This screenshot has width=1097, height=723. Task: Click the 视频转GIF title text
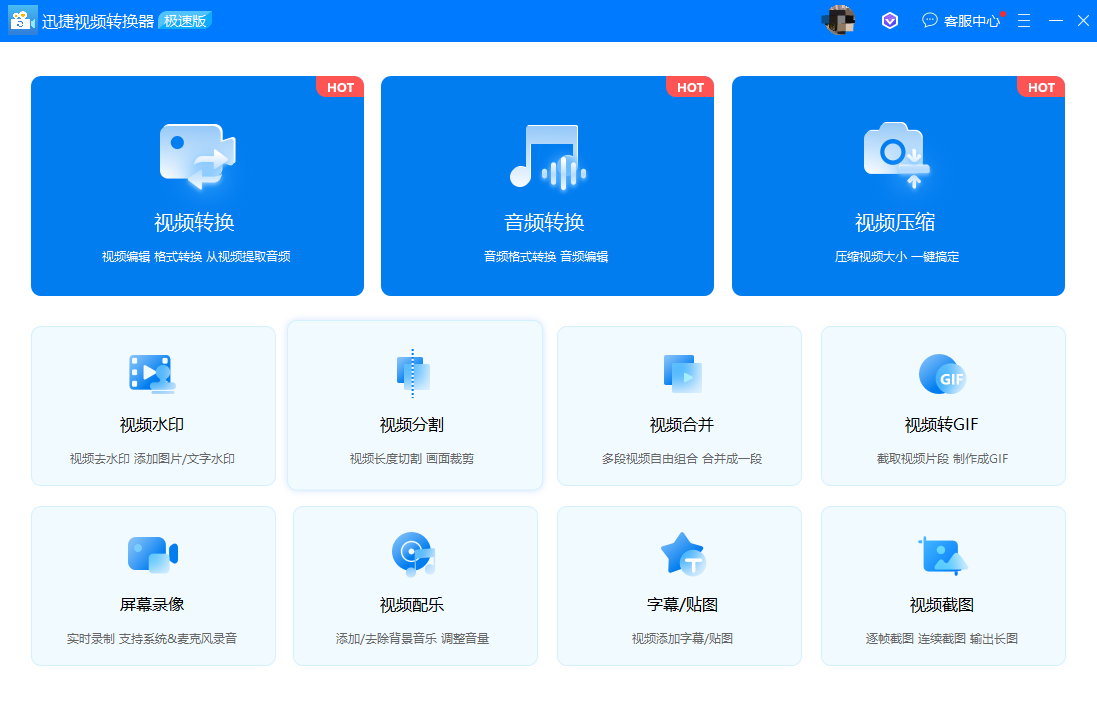click(x=941, y=425)
